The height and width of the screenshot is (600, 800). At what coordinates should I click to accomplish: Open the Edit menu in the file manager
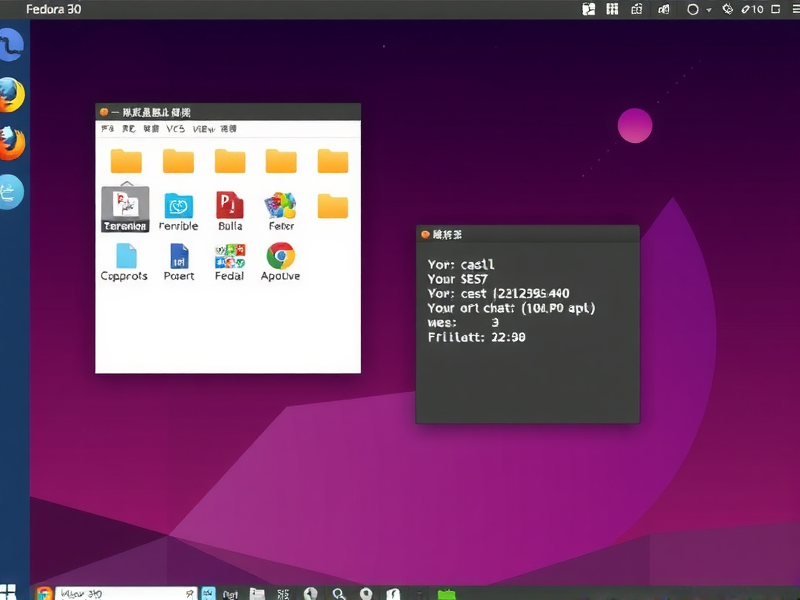124,129
